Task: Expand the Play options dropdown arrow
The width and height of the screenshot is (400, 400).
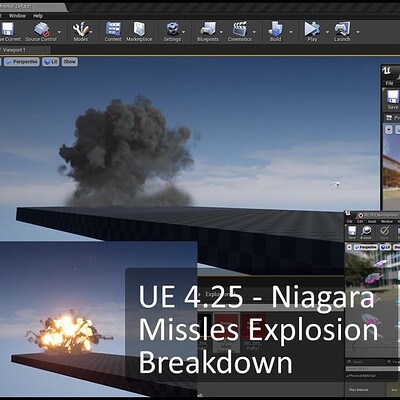Action: tap(327, 32)
